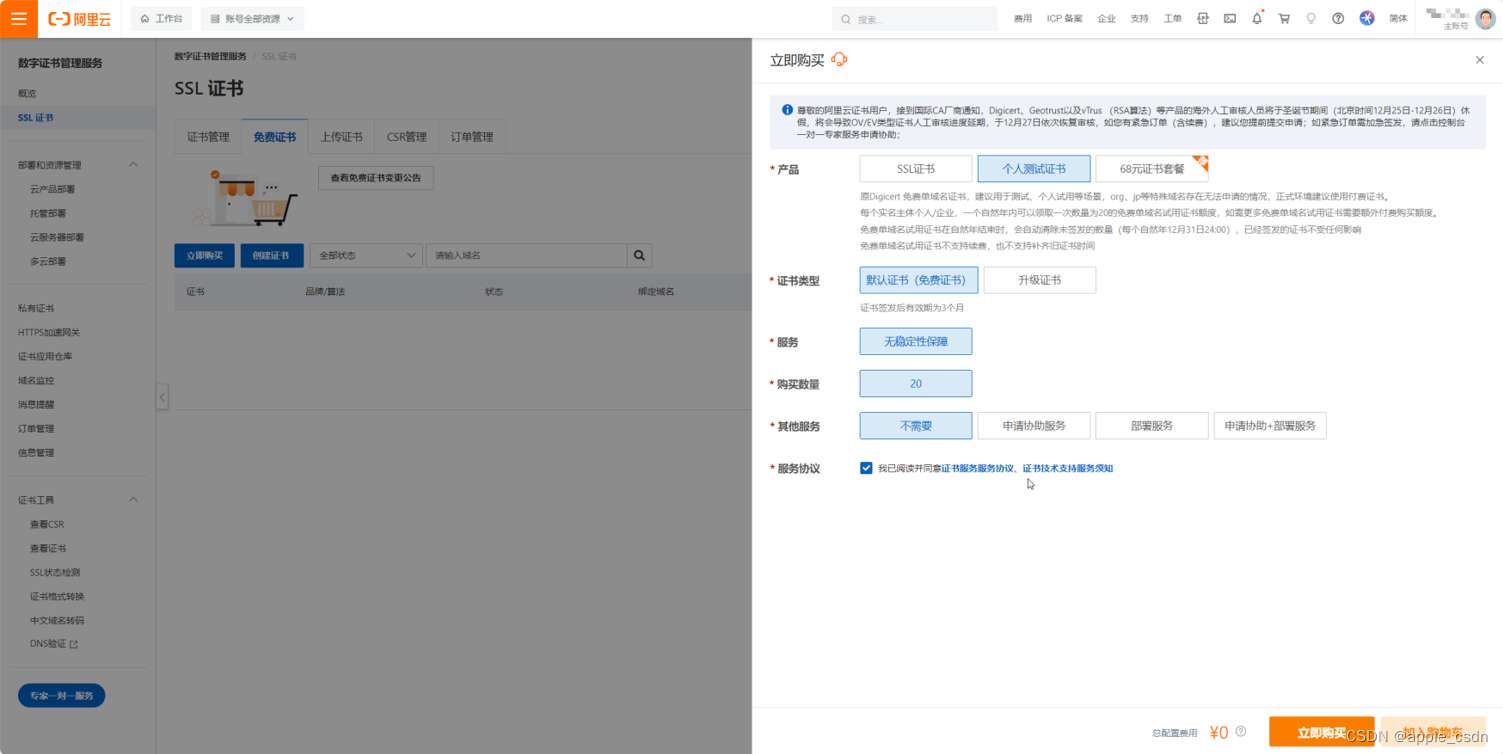Image resolution: width=1503 pixels, height=754 pixels.
Task: Collapse the 证书工具 section
Action: tap(133, 500)
